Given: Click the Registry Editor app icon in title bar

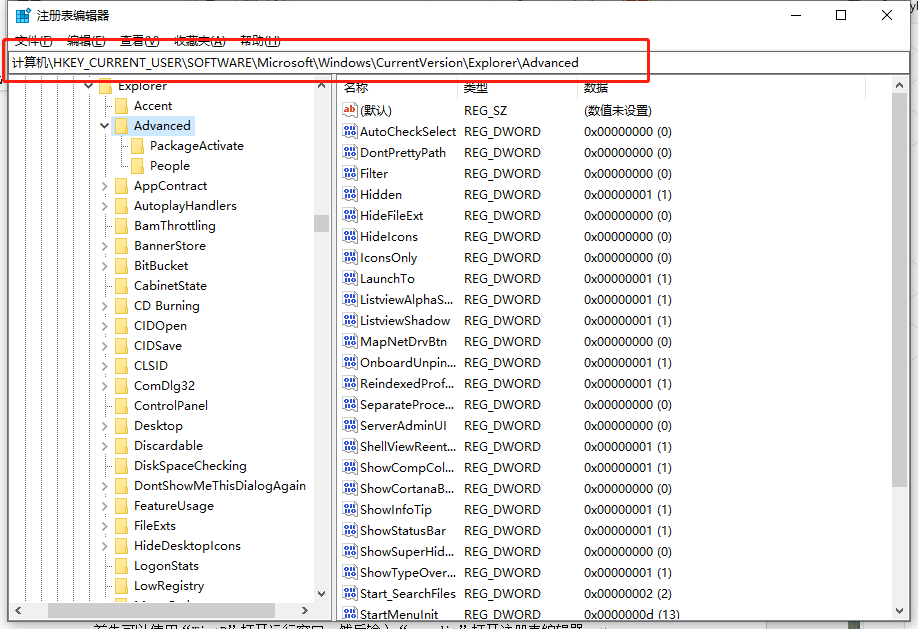Looking at the screenshot, I should (22, 15).
